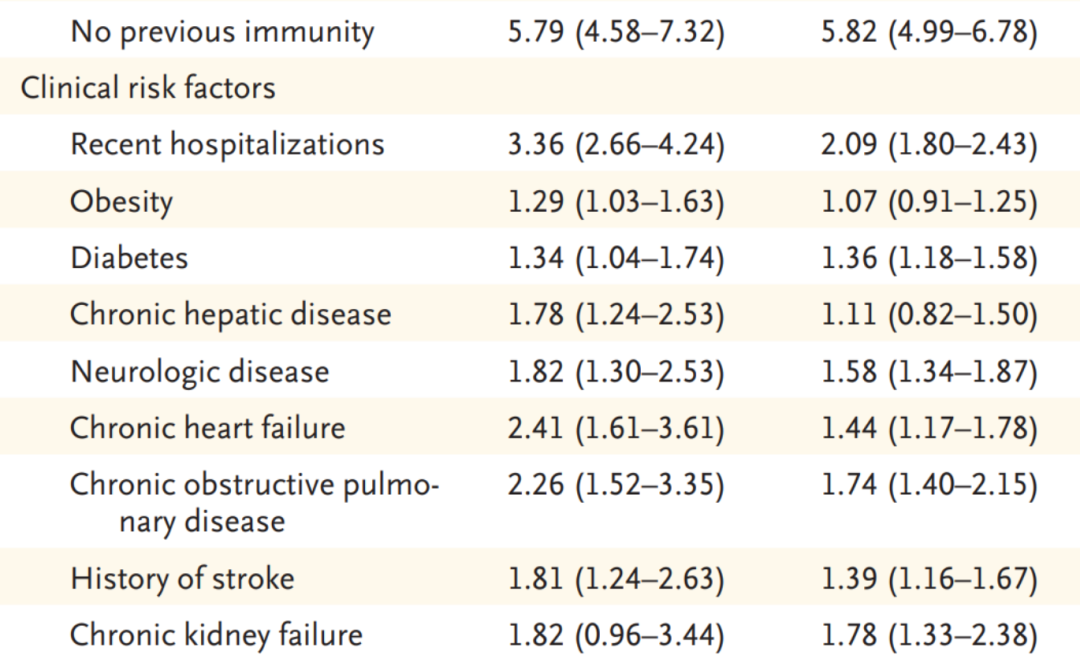Select the value 2.41 (1.61–3.61)
This screenshot has height=666, width=1080.
[x=616, y=428]
